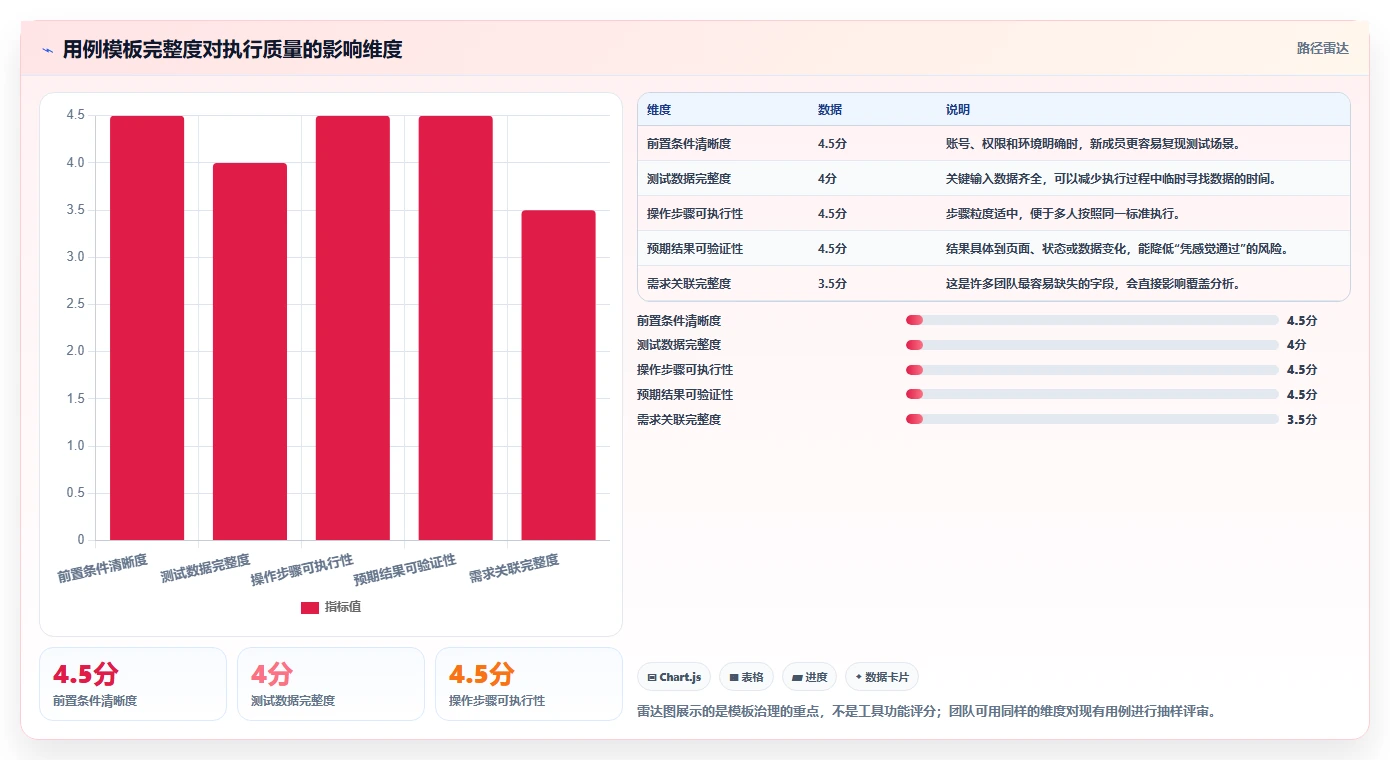The width and height of the screenshot is (1390, 760).
Task: Select the 测试数据完整度 bar in chart
Action: 250,351
